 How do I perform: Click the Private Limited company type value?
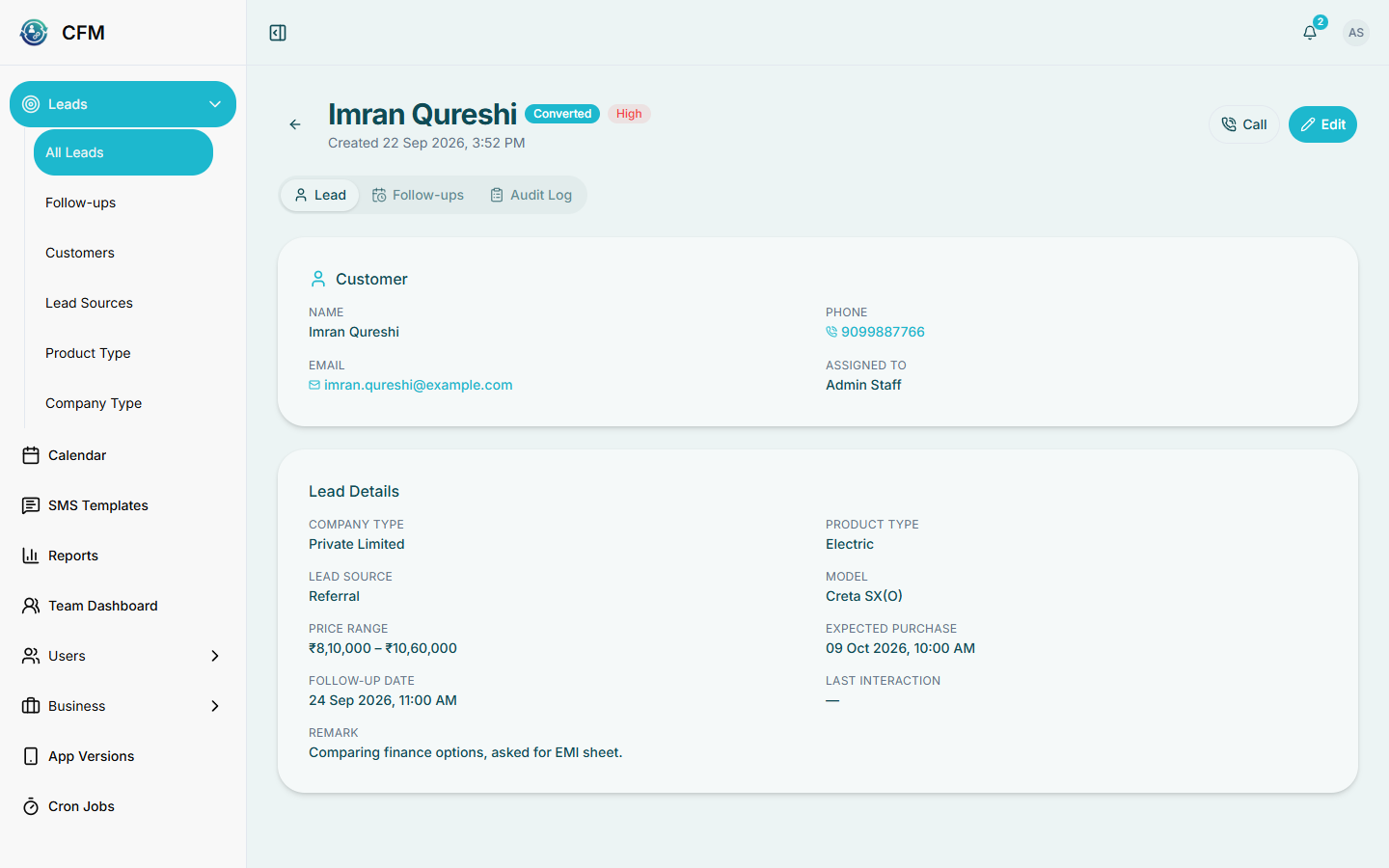[357, 544]
